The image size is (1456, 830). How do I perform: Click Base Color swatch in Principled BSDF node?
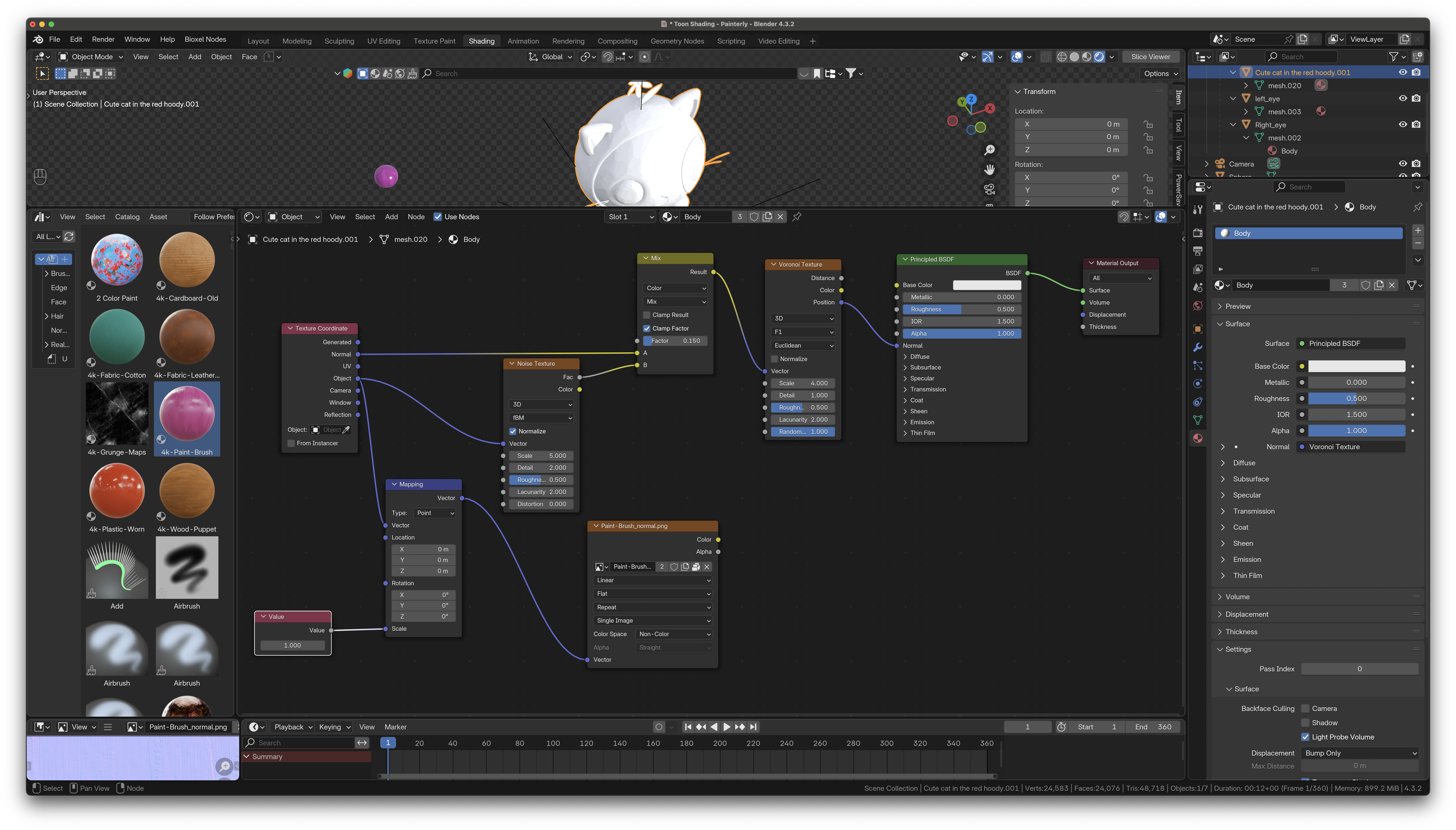tap(987, 285)
